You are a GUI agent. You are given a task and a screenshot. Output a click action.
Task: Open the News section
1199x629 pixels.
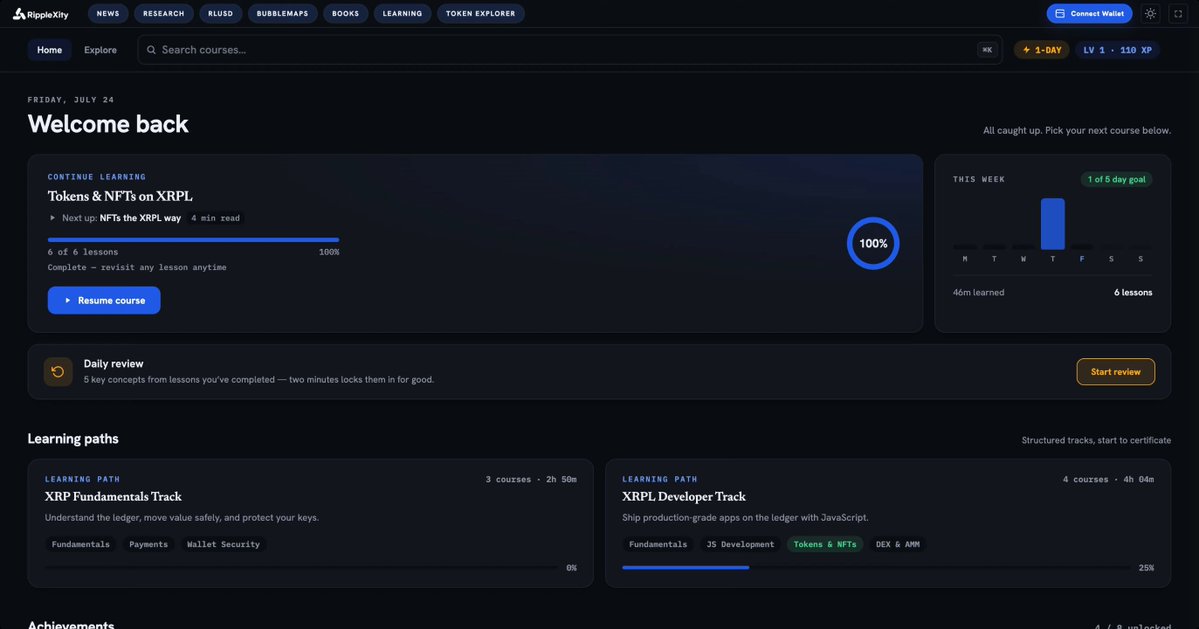(x=108, y=14)
